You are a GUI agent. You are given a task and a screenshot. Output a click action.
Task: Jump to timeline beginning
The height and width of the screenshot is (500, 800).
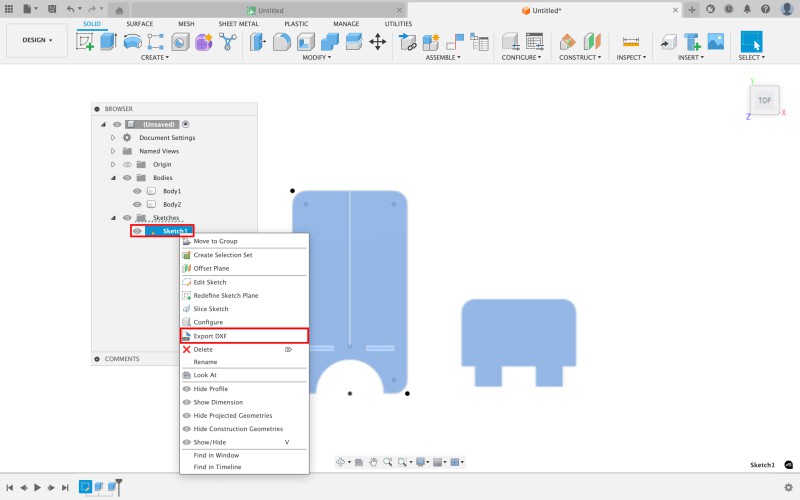[10, 487]
